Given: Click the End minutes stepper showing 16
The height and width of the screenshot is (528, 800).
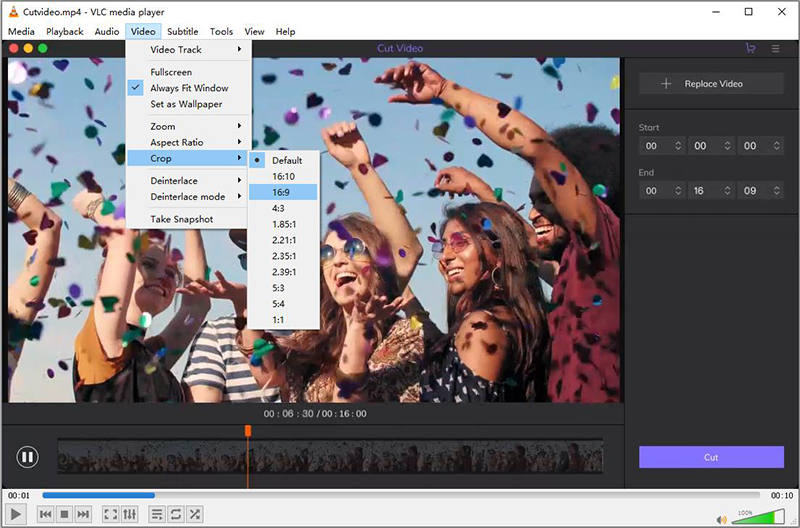Looking at the screenshot, I should point(727,191).
